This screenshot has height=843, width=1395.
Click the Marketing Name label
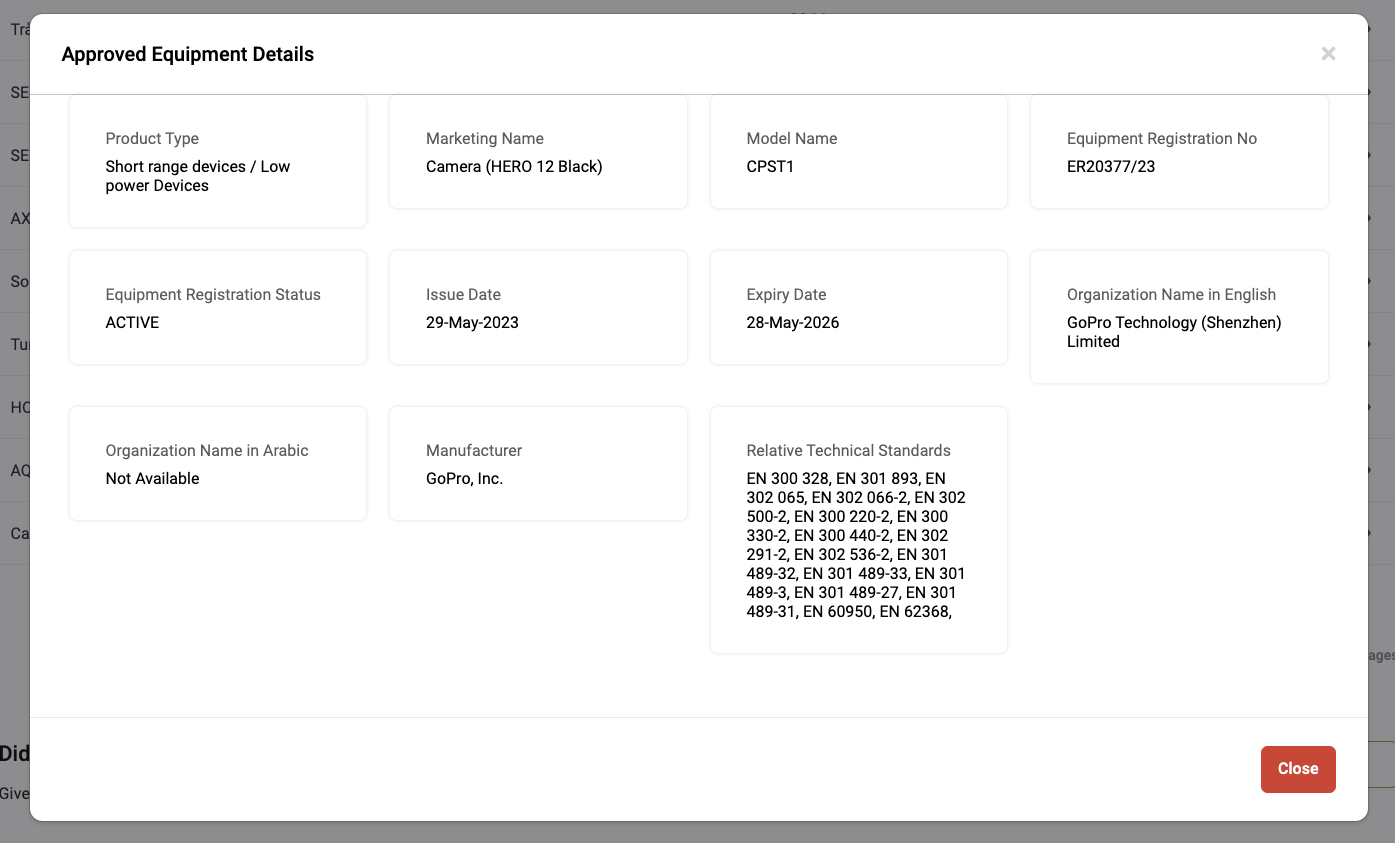coord(485,139)
